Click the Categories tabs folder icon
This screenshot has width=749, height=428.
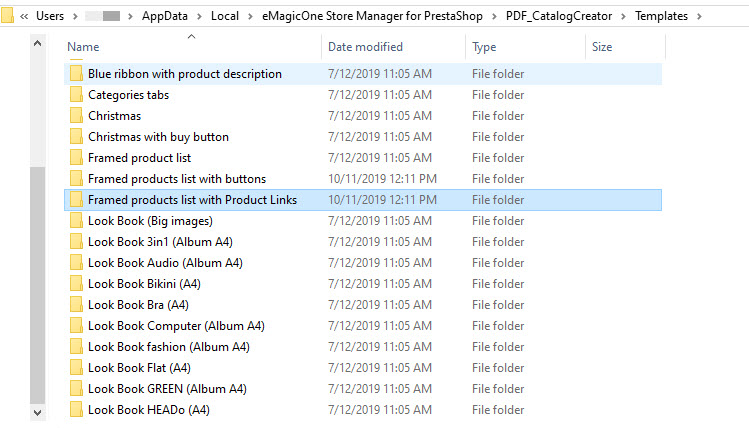pos(76,95)
